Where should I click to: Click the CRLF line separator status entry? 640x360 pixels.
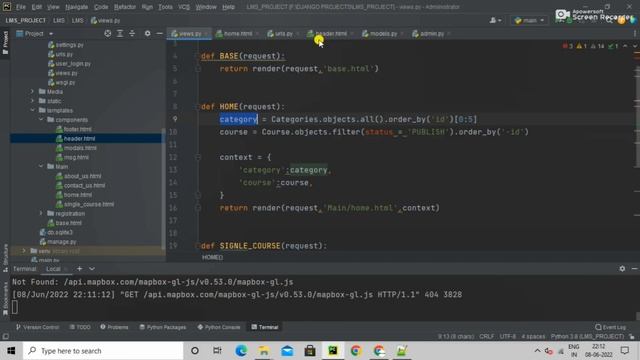[487, 336]
